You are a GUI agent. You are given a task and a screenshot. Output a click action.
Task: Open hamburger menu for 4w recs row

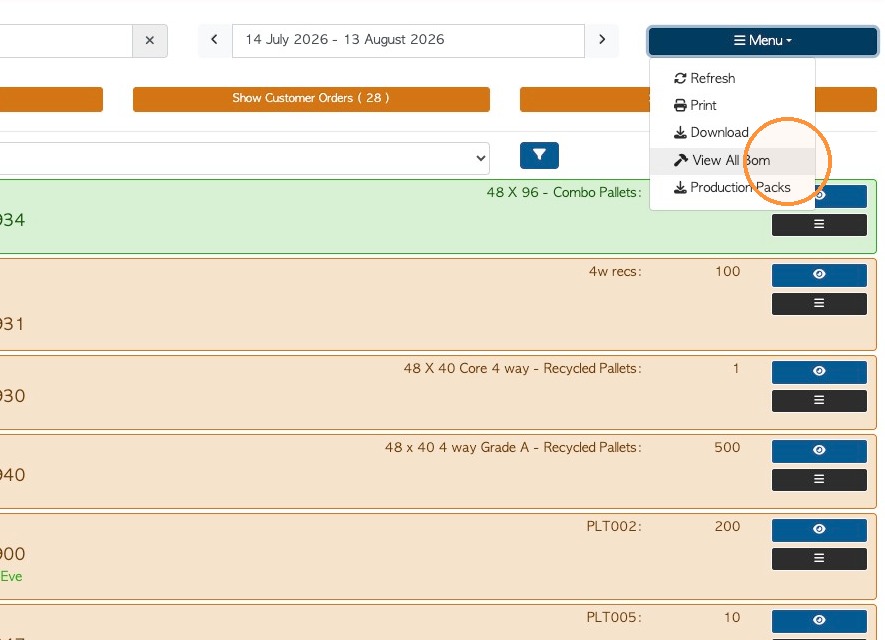point(819,304)
